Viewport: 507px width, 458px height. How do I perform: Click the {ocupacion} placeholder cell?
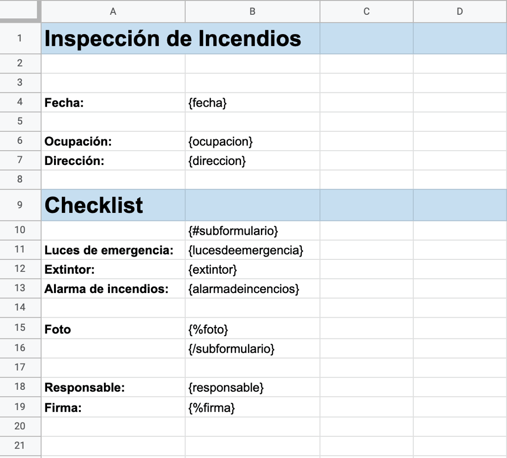(x=252, y=141)
